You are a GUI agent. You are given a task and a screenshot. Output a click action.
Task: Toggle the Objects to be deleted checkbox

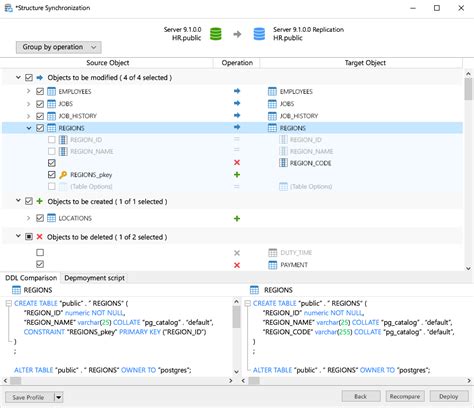point(29,237)
